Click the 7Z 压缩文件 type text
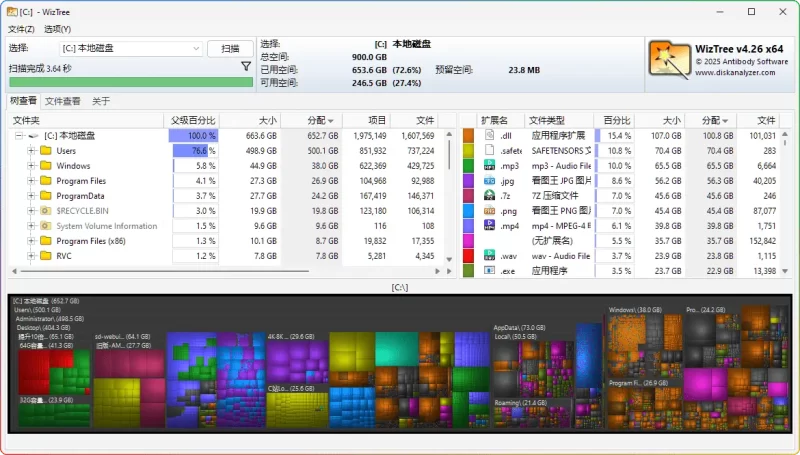The image size is (800, 455). (555, 195)
